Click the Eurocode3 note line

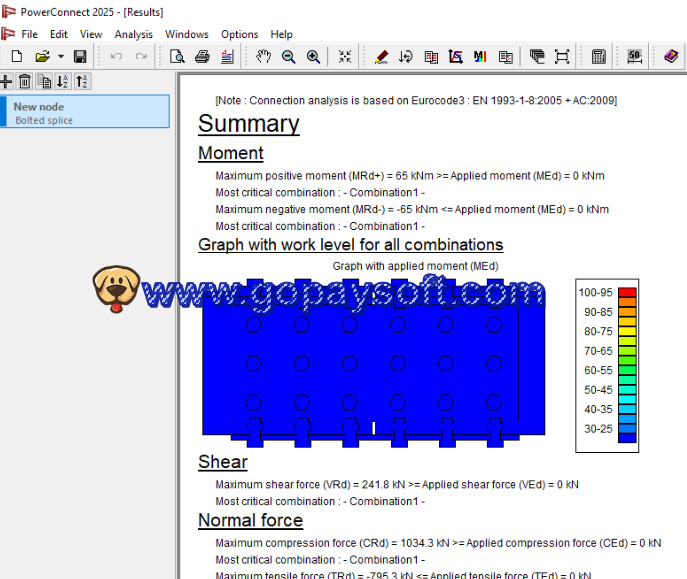tap(416, 101)
